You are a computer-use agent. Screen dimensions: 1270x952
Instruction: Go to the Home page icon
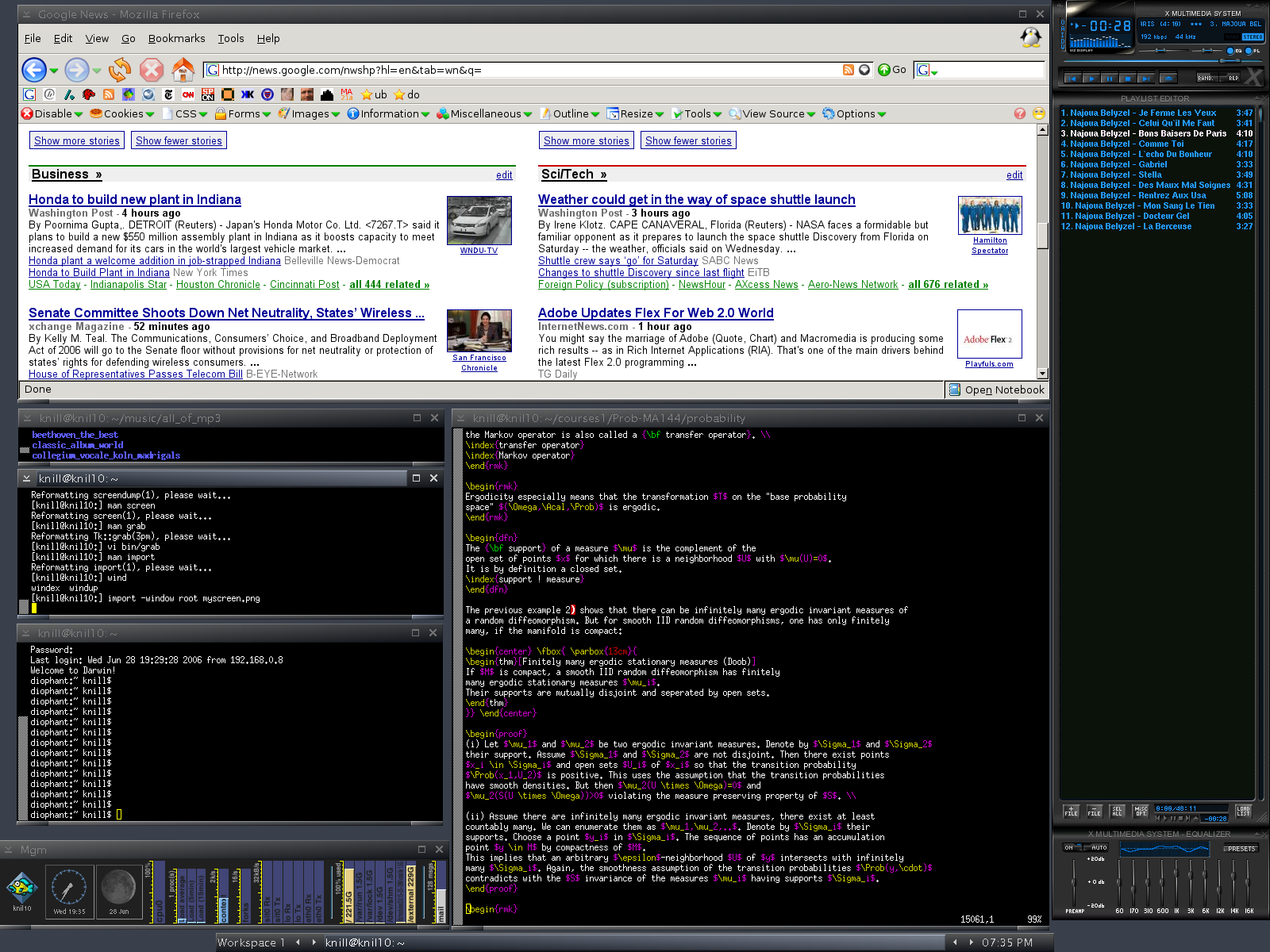click(x=183, y=70)
